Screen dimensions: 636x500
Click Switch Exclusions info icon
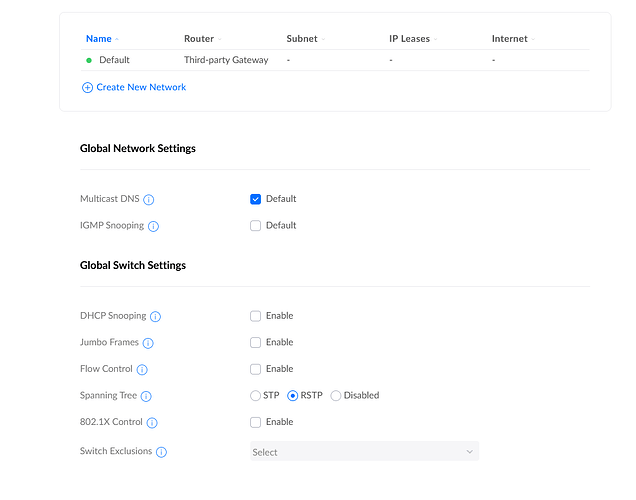[x=161, y=452]
